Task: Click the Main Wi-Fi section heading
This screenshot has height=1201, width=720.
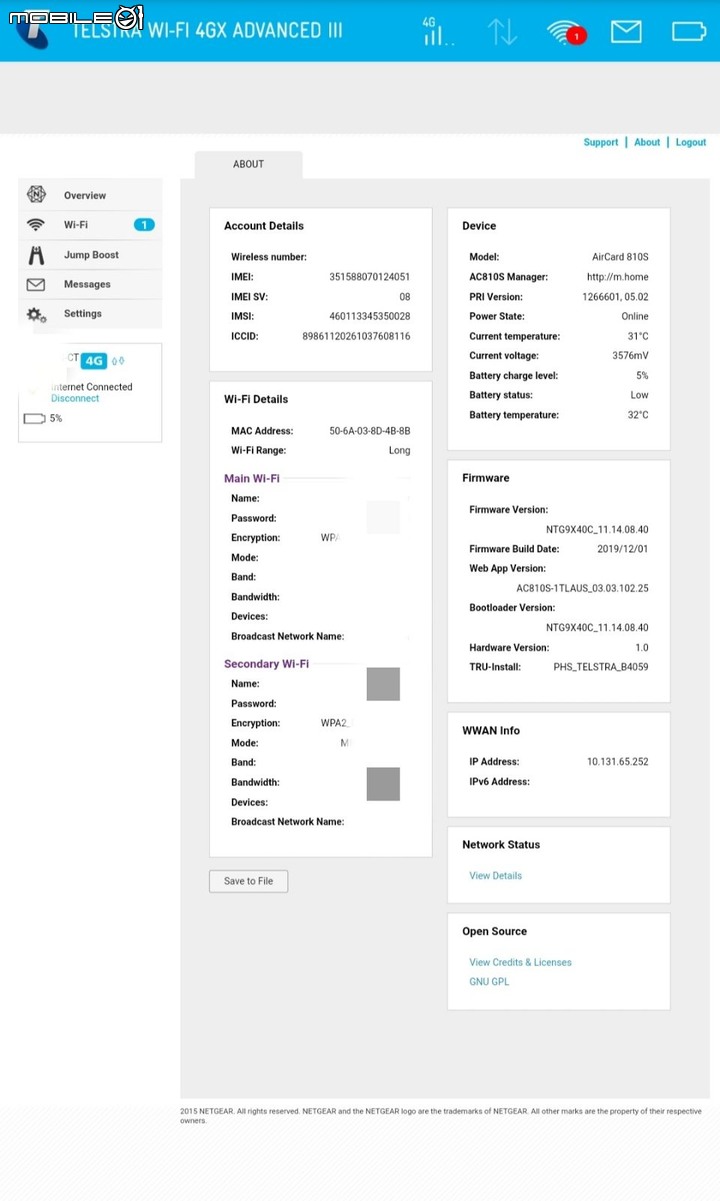Action: [252, 479]
